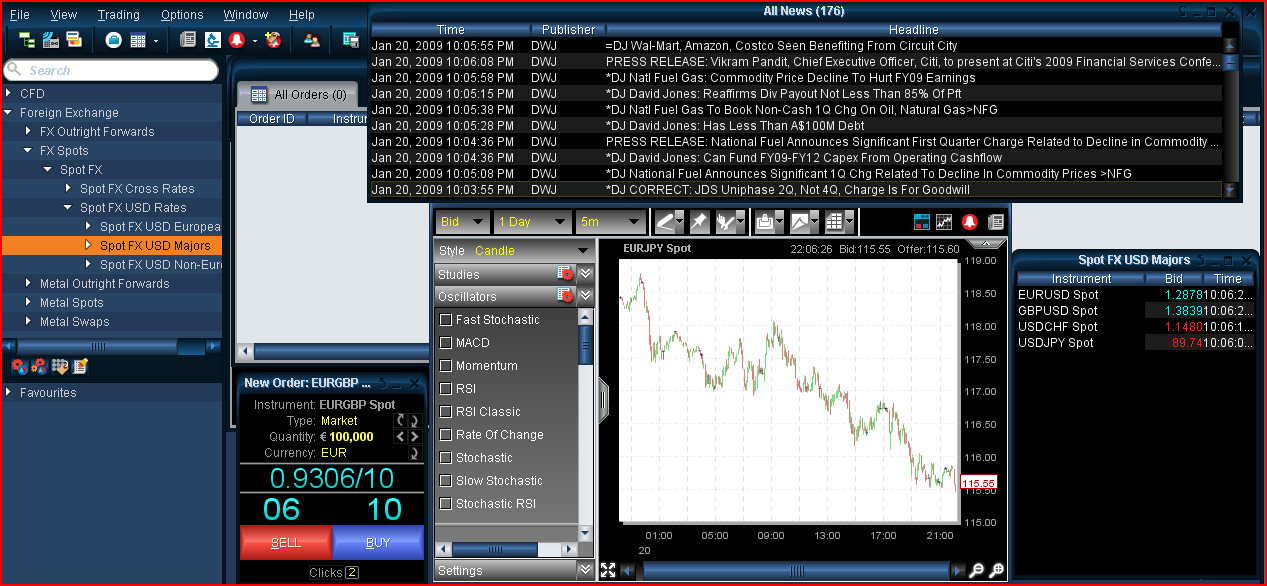1267x586 pixels.
Task: Check the Fast Stochastic oscillator
Action: click(446, 320)
